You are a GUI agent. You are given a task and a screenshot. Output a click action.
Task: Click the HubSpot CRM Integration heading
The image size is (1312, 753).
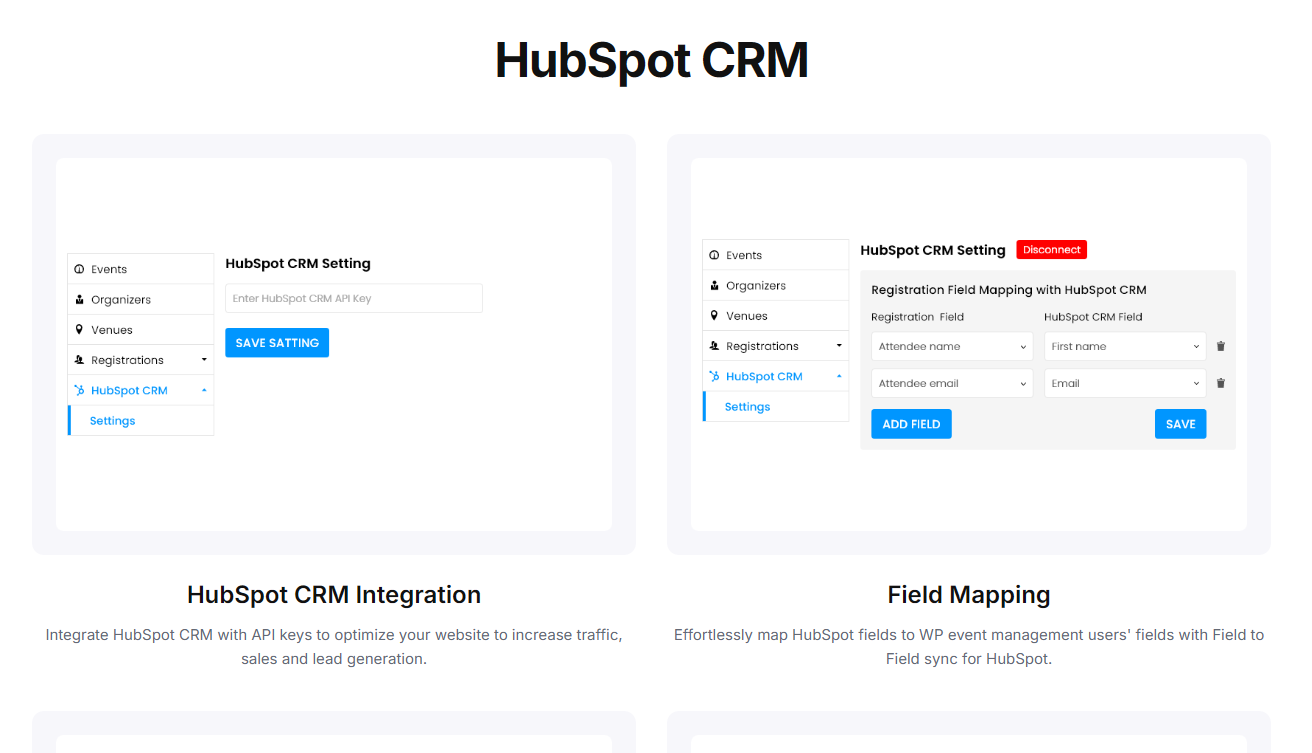pos(334,595)
